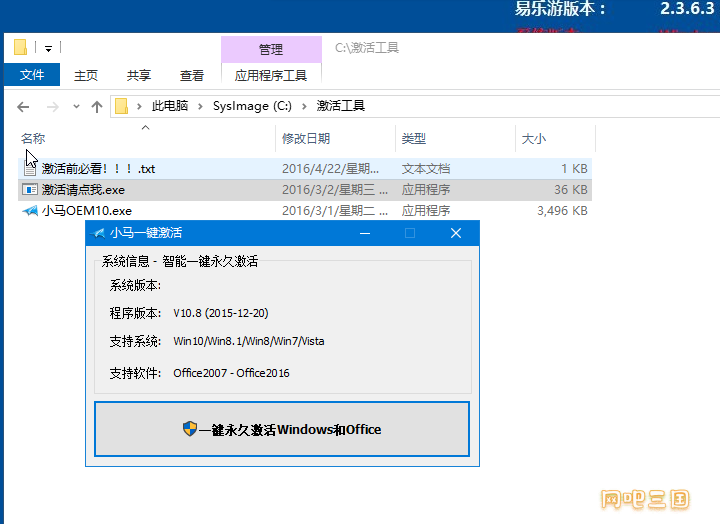Image resolution: width=720 pixels, height=524 pixels.
Task: Click the forward navigation arrow
Action: click(x=53, y=107)
